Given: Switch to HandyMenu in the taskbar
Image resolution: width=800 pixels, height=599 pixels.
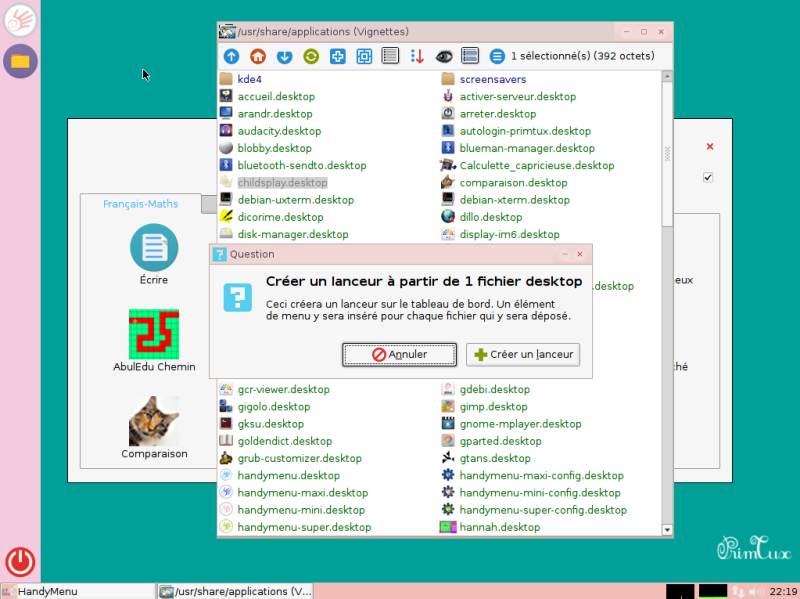Looking at the screenshot, I should click(78, 591).
